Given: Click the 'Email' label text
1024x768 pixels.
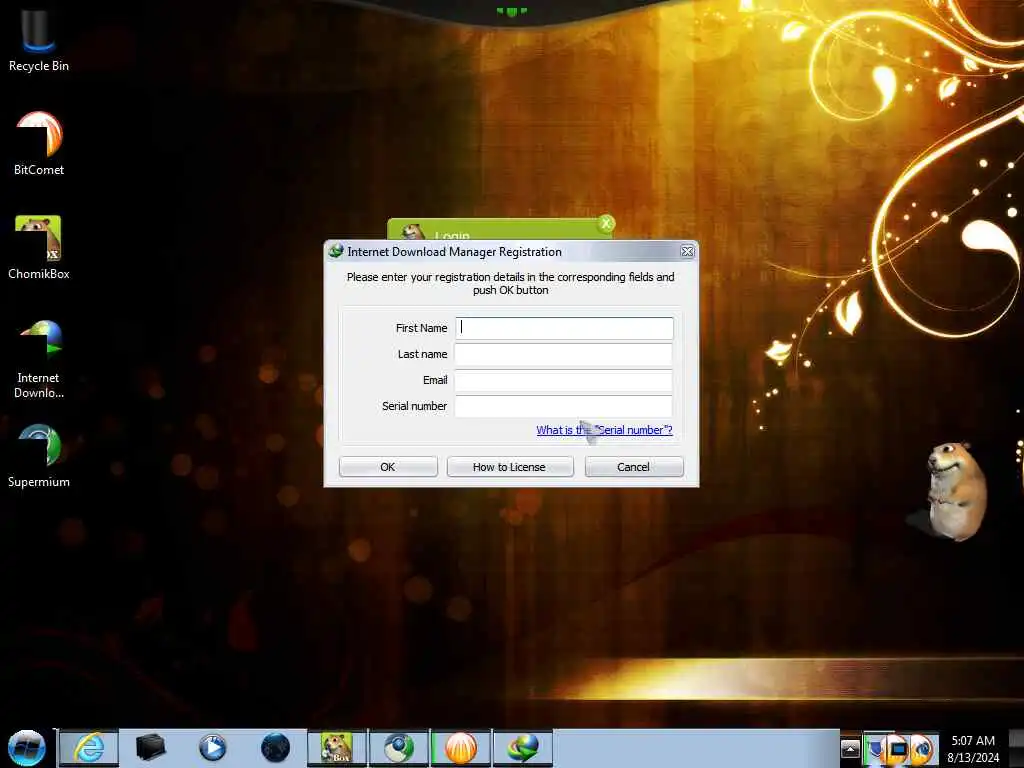Looking at the screenshot, I should pyautogui.click(x=435, y=380).
